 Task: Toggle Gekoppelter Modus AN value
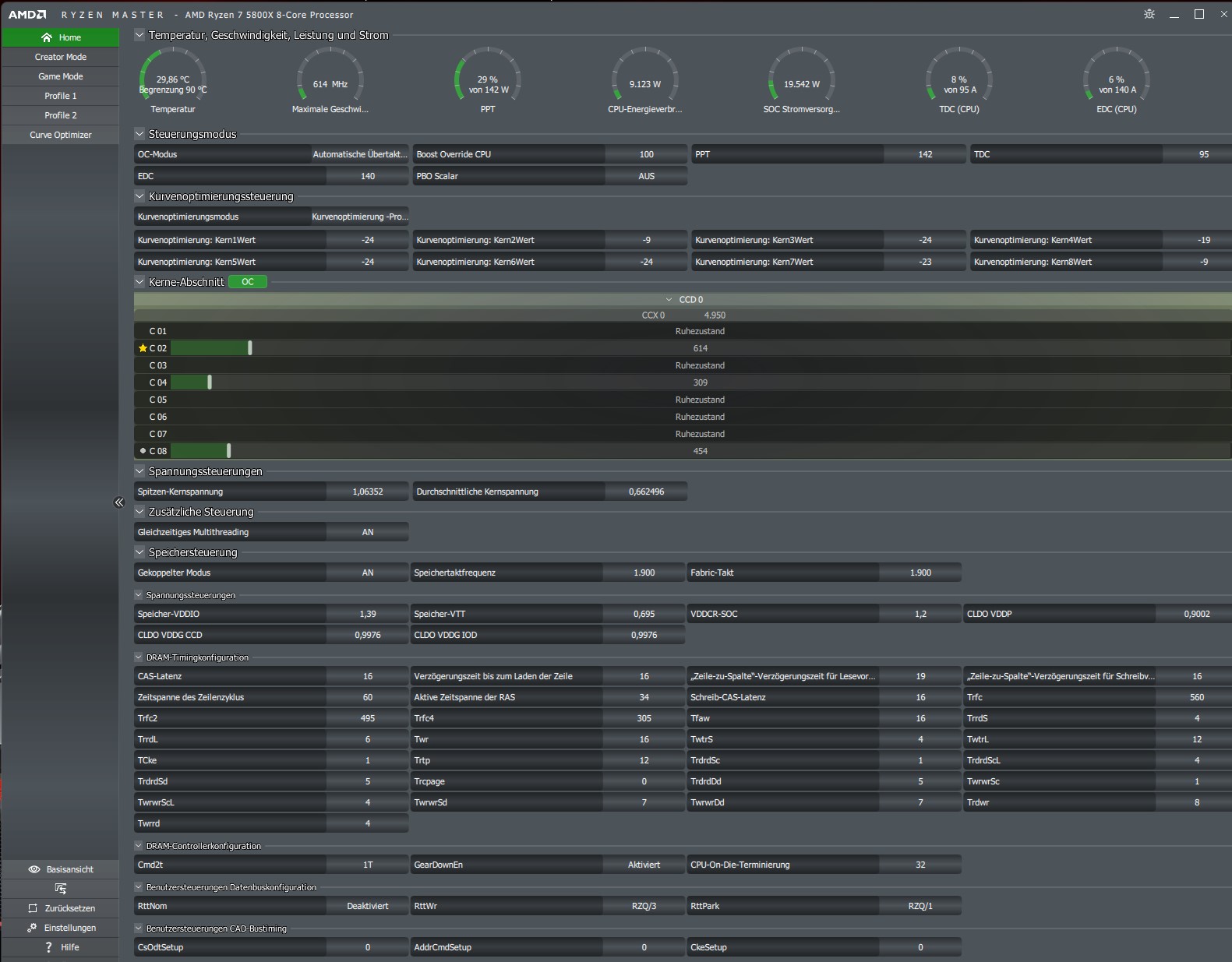pyautogui.click(x=368, y=573)
